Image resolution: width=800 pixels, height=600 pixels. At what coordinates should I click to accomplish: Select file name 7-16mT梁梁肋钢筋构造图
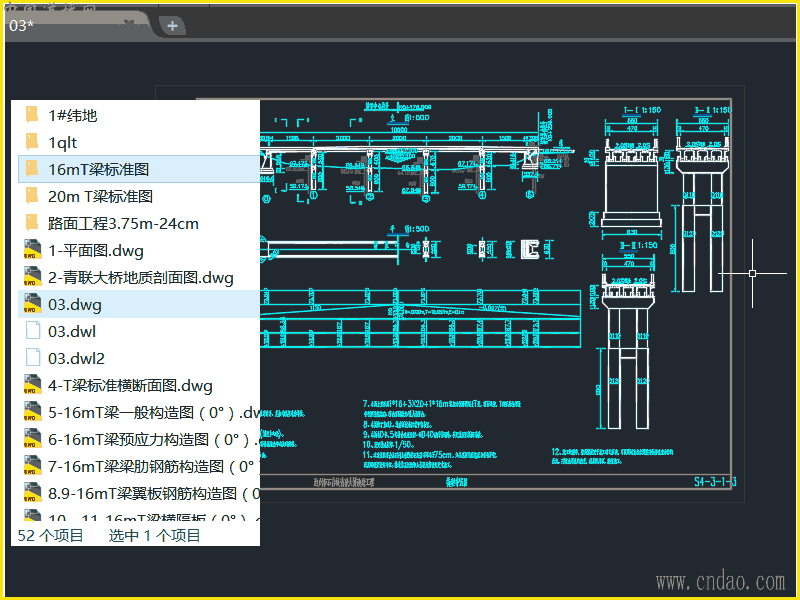pos(154,467)
